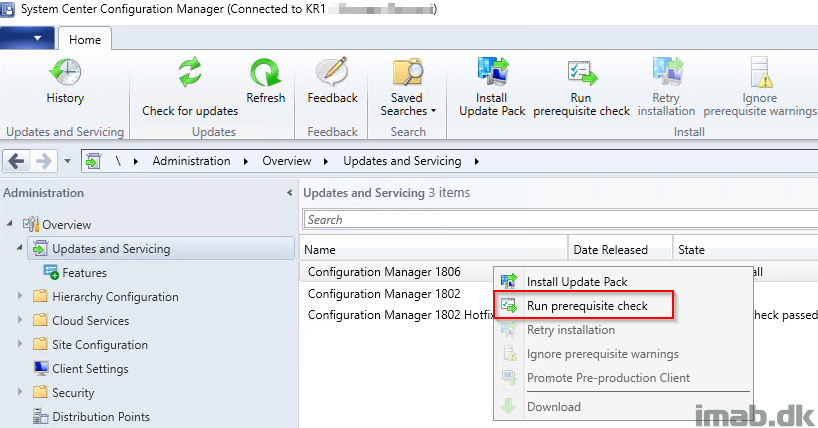This screenshot has width=818, height=428.
Task: Click the Overview node icon
Action: click(x=31, y=224)
